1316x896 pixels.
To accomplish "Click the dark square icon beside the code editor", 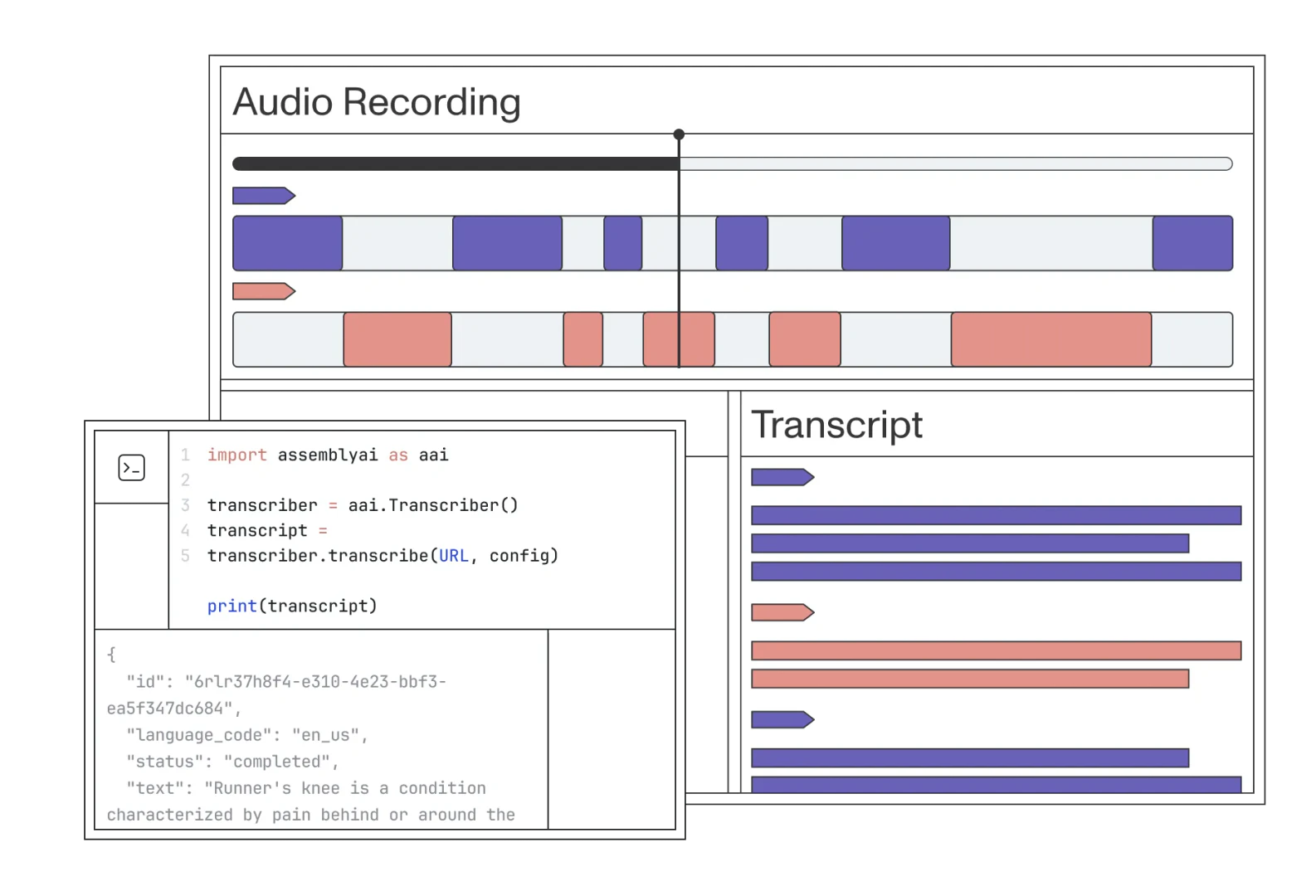I will click(x=129, y=468).
